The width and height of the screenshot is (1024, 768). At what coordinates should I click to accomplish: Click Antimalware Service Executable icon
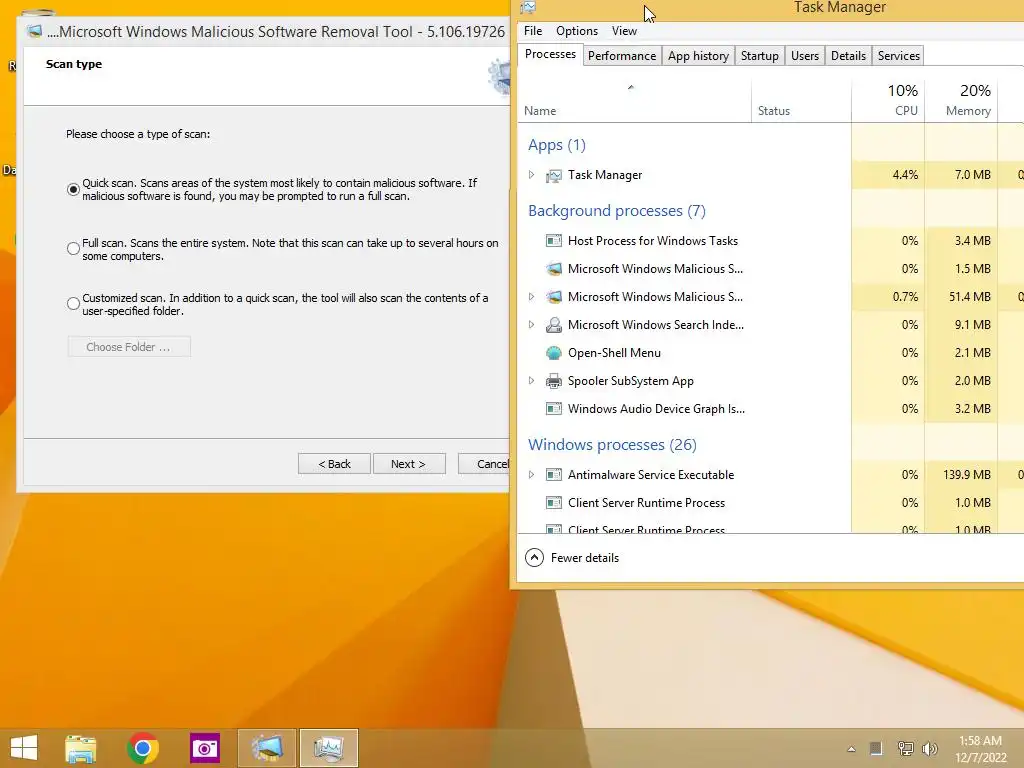[554, 475]
